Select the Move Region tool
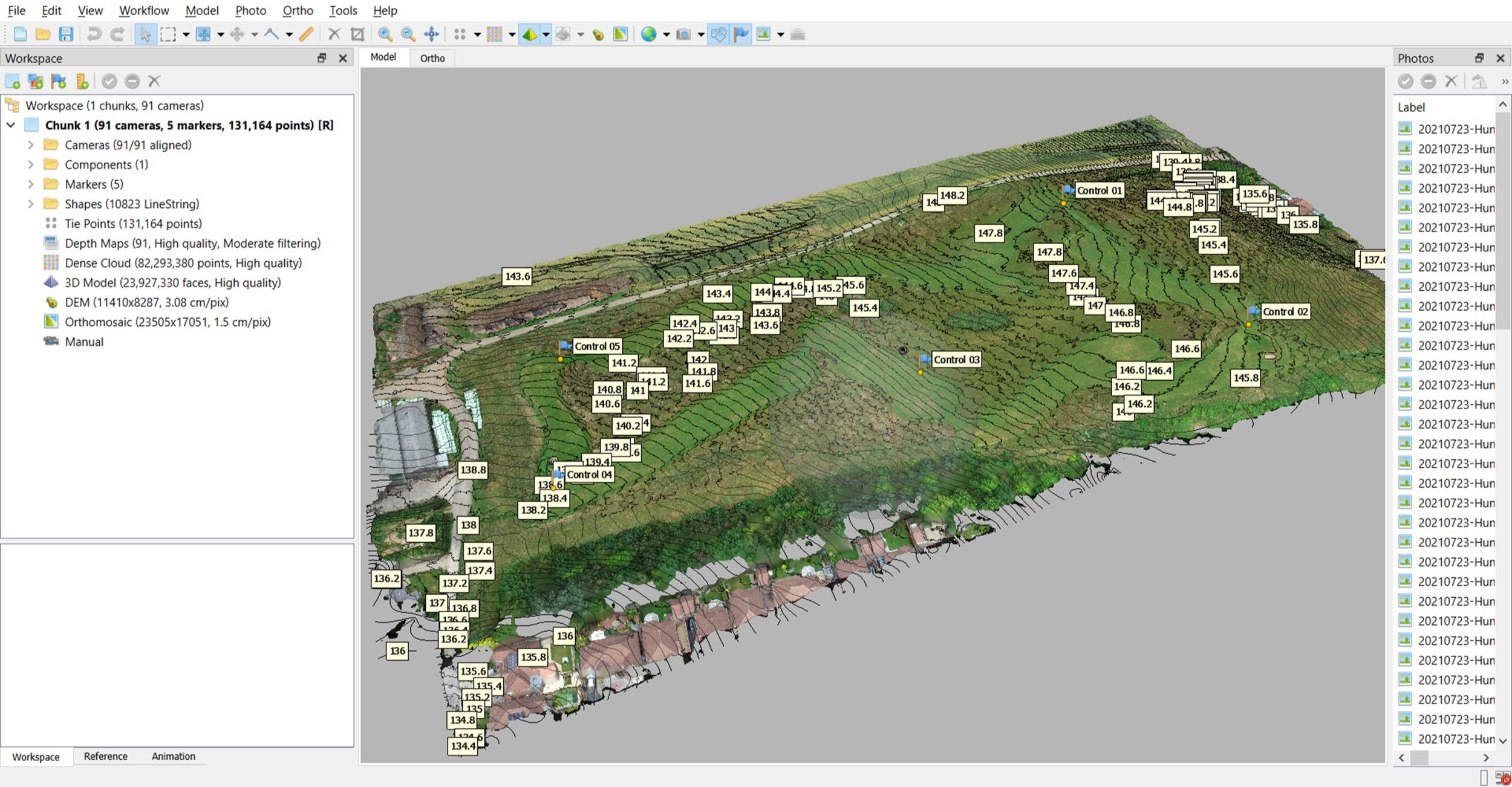The image size is (1512, 787). coord(204,34)
